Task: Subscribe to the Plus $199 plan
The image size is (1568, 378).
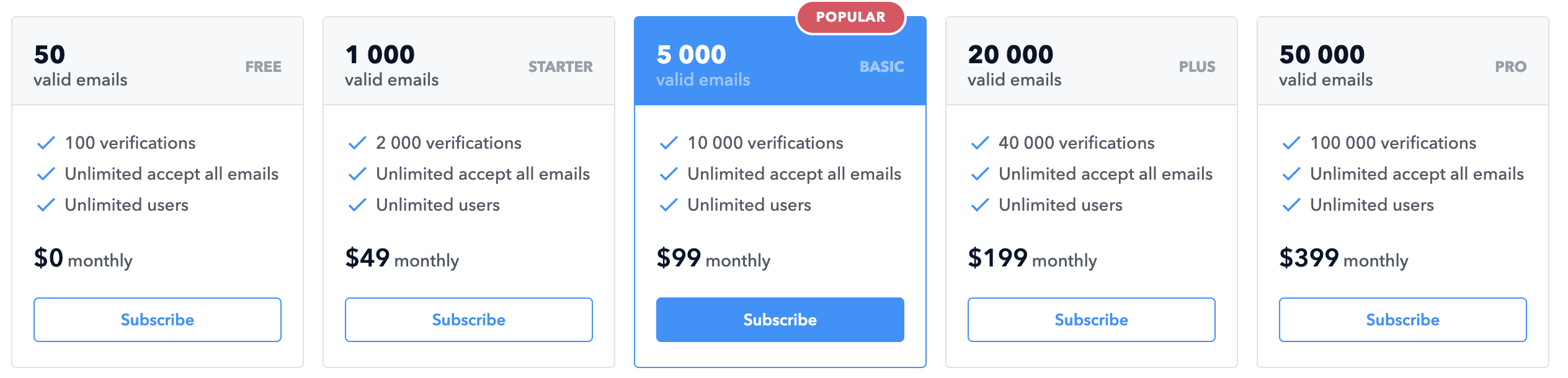Action: (x=1091, y=320)
